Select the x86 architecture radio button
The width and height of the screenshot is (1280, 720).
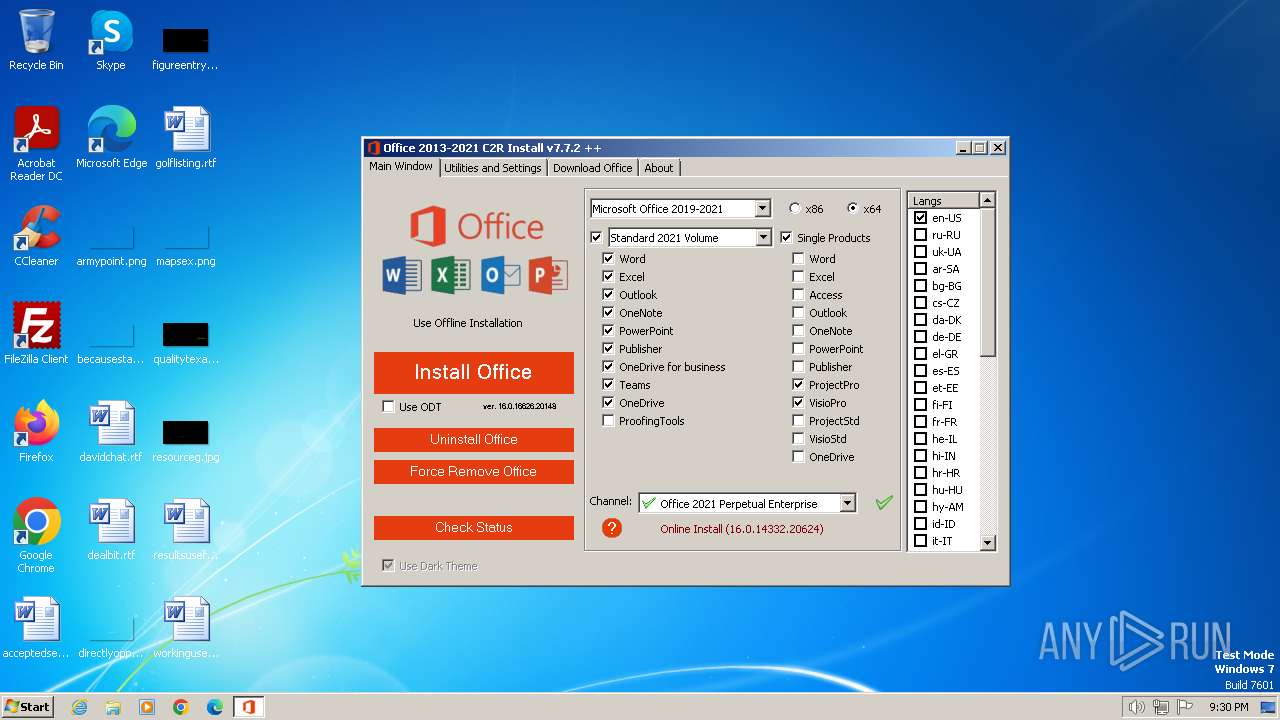click(795, 208)
